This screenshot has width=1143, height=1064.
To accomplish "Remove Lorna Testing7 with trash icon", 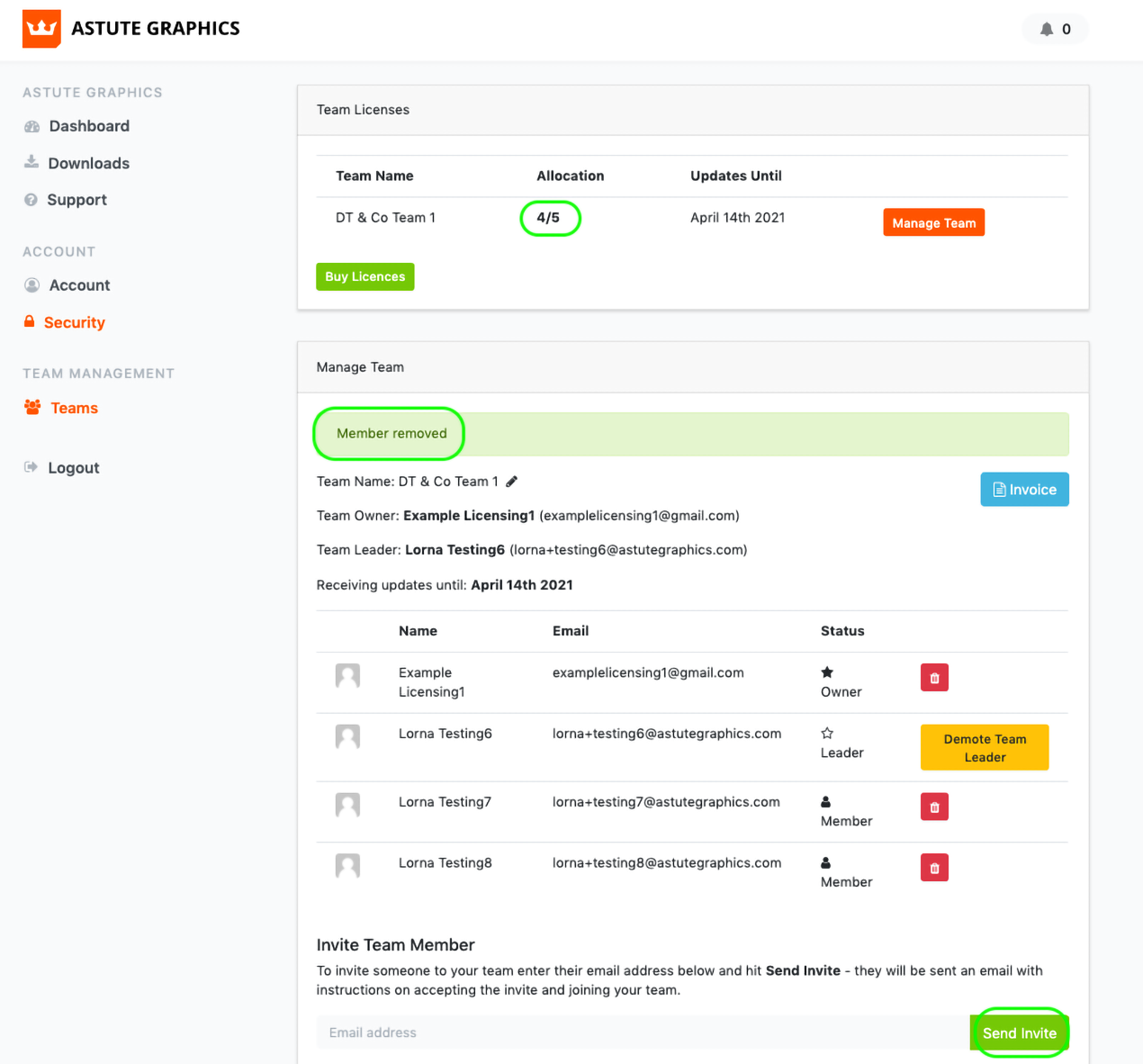I will 934,807.
